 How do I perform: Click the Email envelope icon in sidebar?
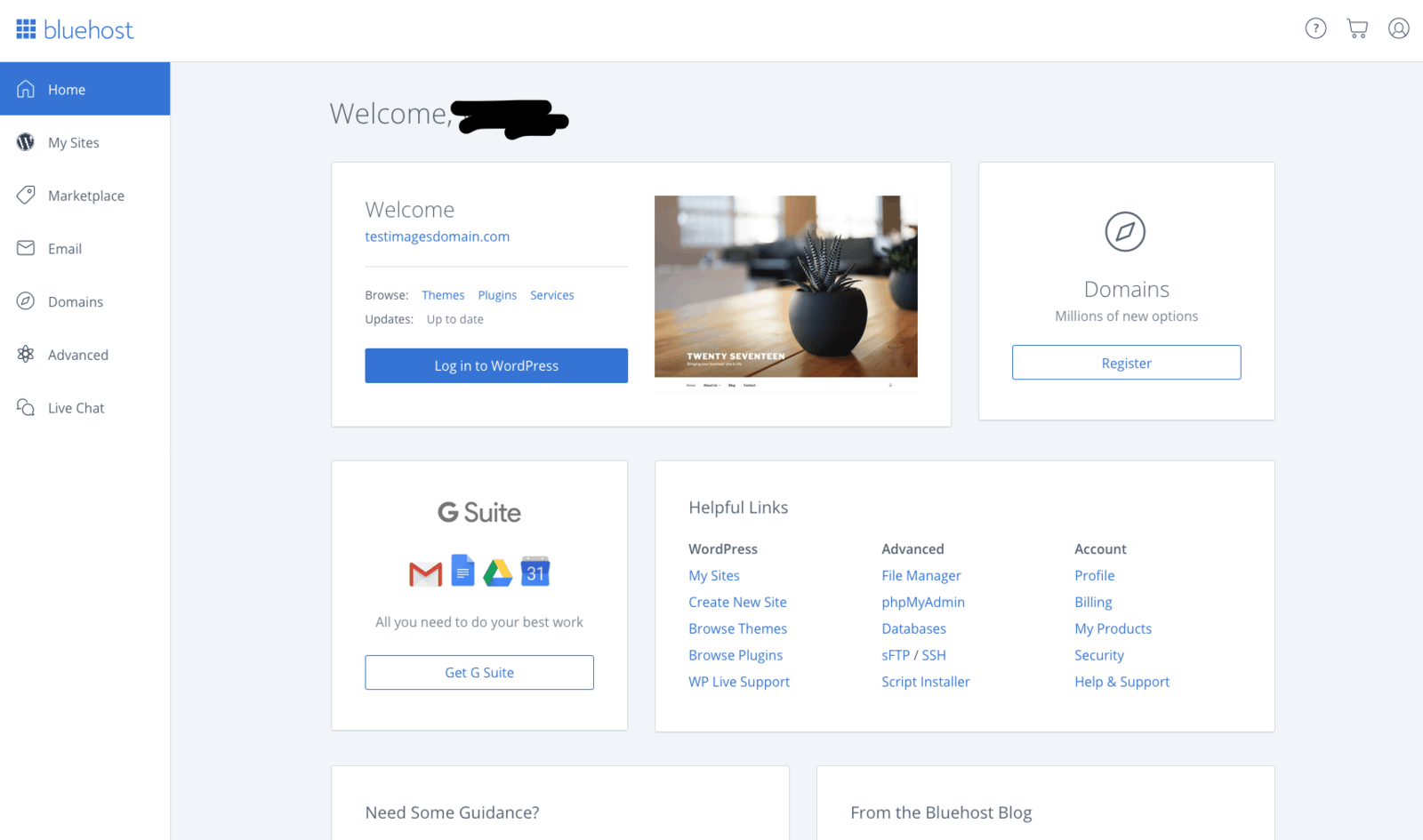tap(26, 248)
